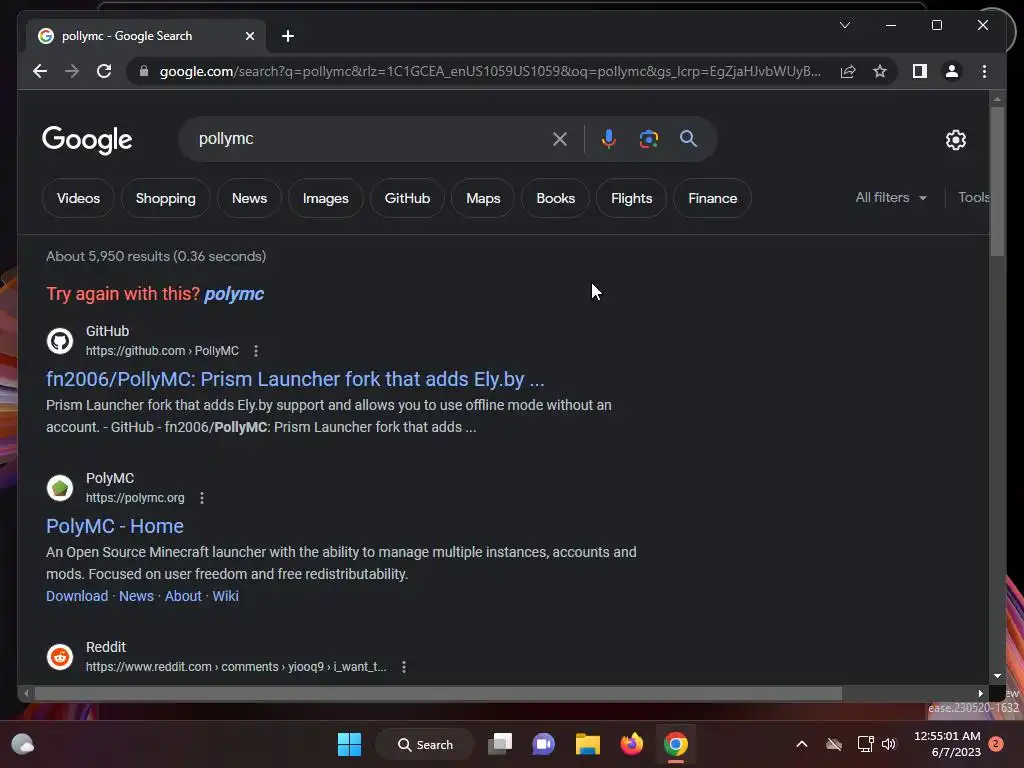Reload the Google search page
Image resolution: width=1024 pixels, height=768 pixels.
(x=104, y=71)
